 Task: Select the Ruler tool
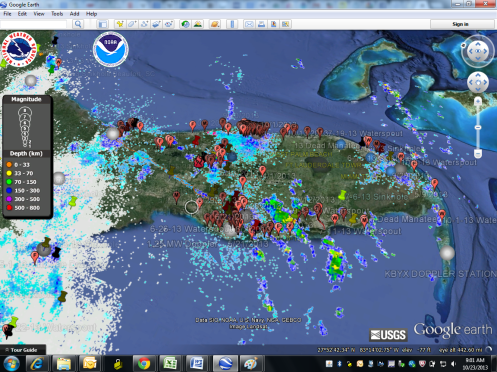[x=232, y=24]
